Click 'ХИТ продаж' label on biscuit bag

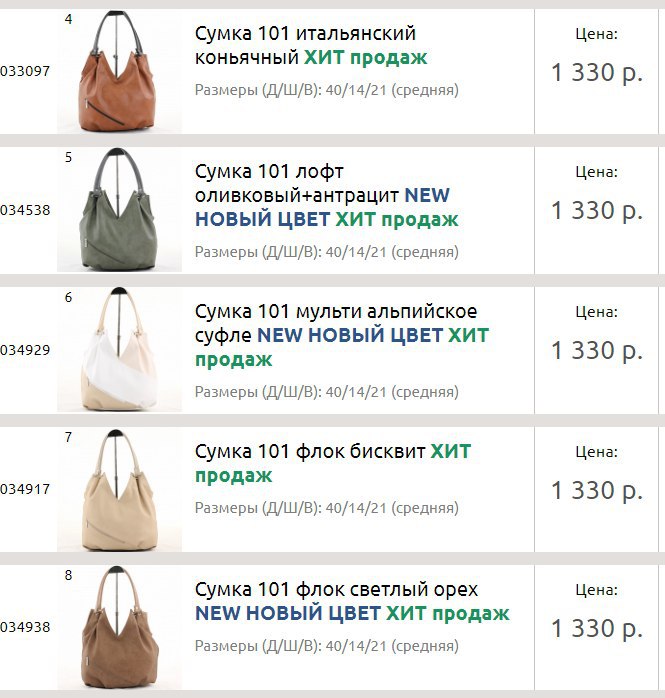[332, 463]
